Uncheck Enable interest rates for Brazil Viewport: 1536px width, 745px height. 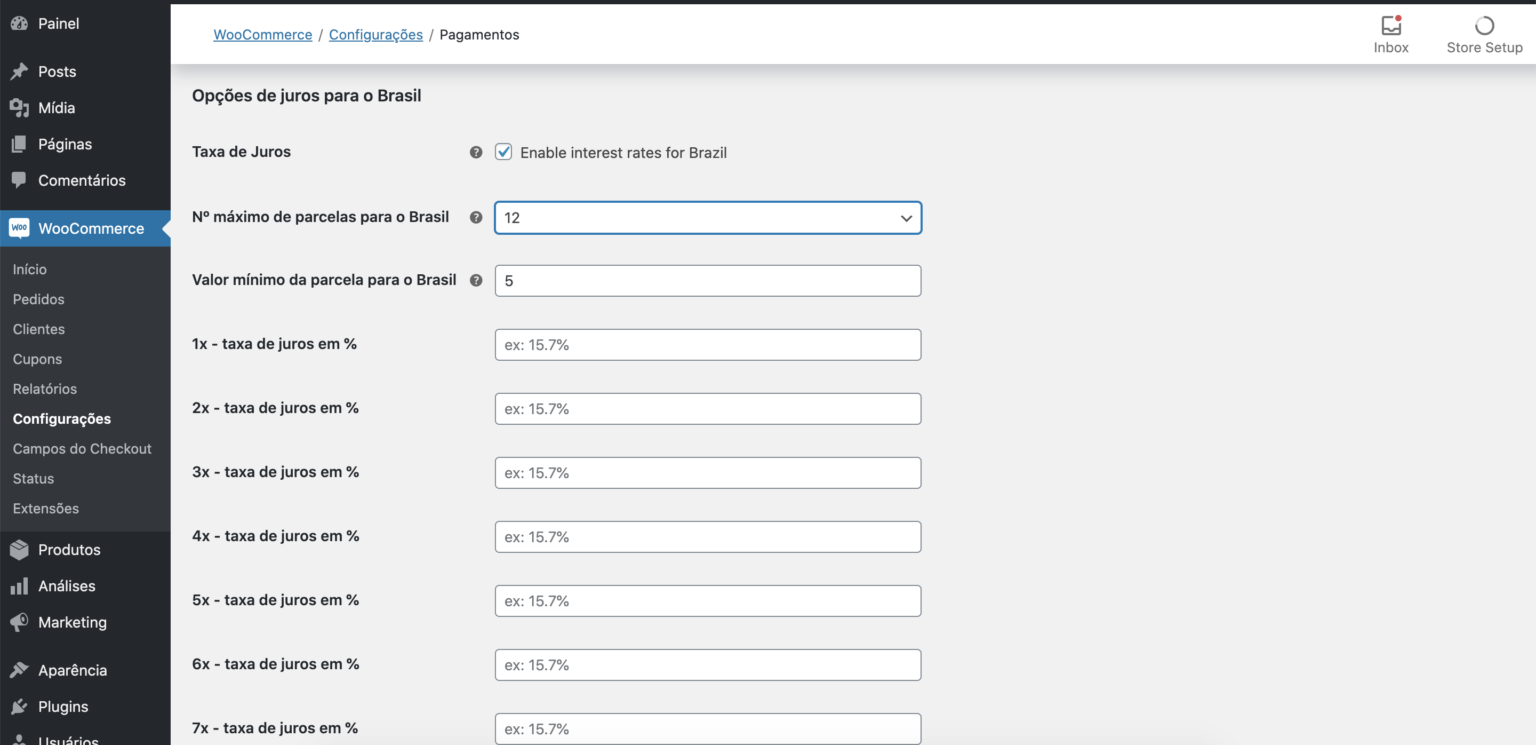click(x=504, y=152)
